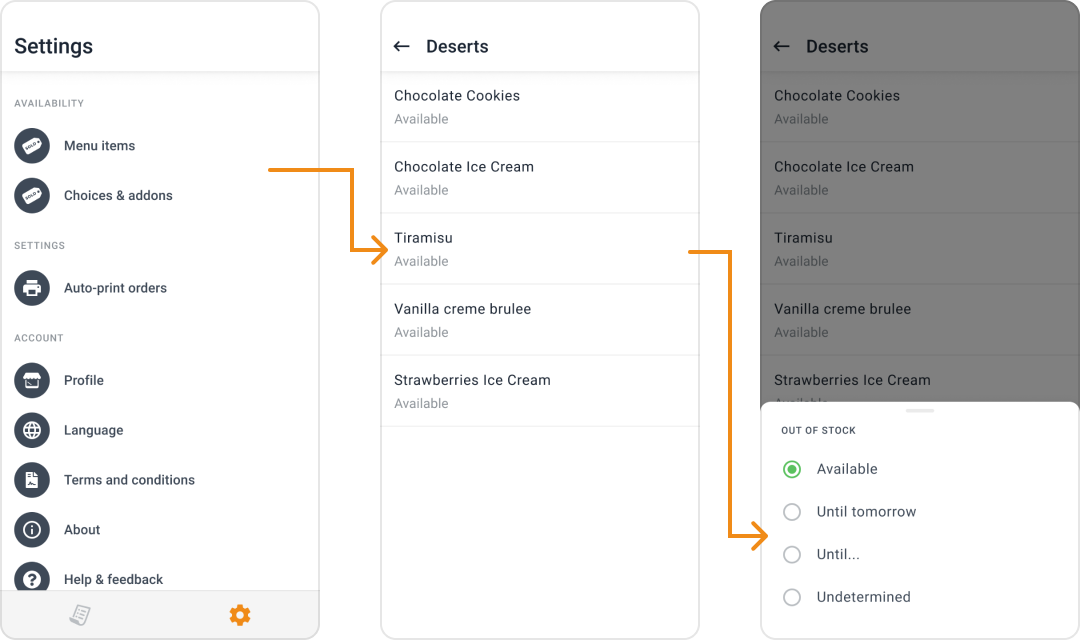Click the Terms and conditions document icon
The width and height of the screenshot is (1080, 640).
pos(31,480)
